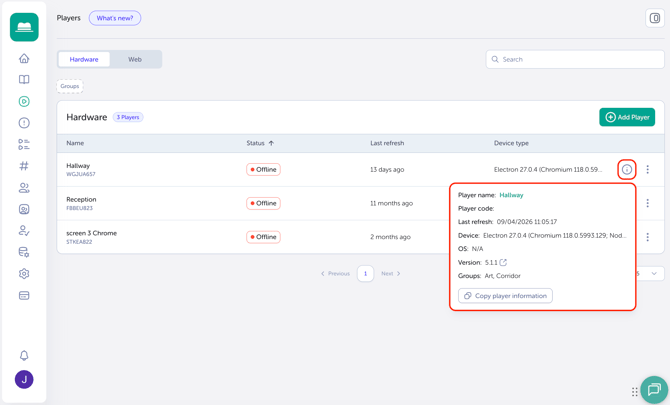
Task: Click the '2 months ago' cell
Action: (390, 237)
